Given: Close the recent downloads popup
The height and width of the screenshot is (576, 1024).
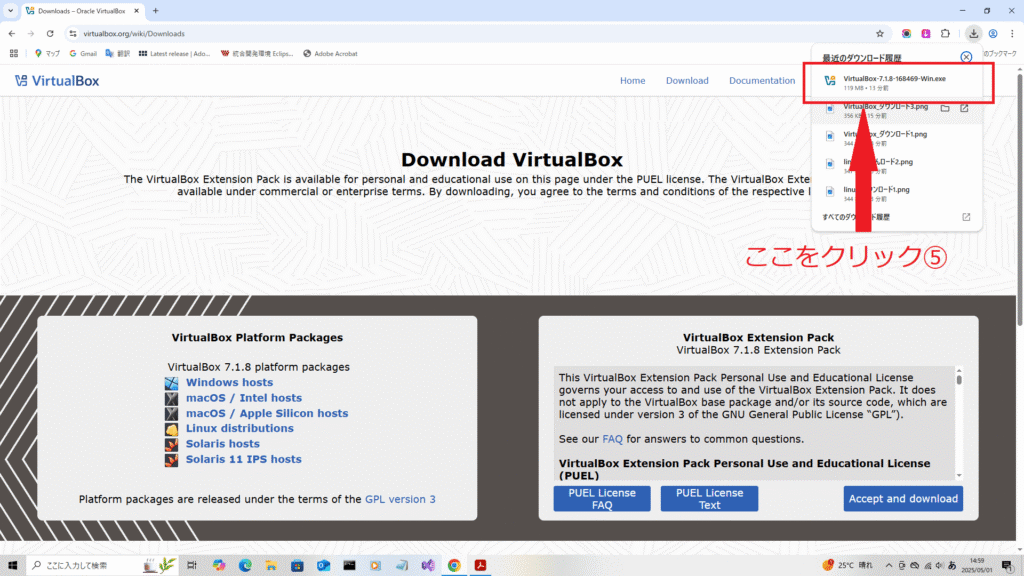Looking at the screenshot, I should tap(967, 57).
